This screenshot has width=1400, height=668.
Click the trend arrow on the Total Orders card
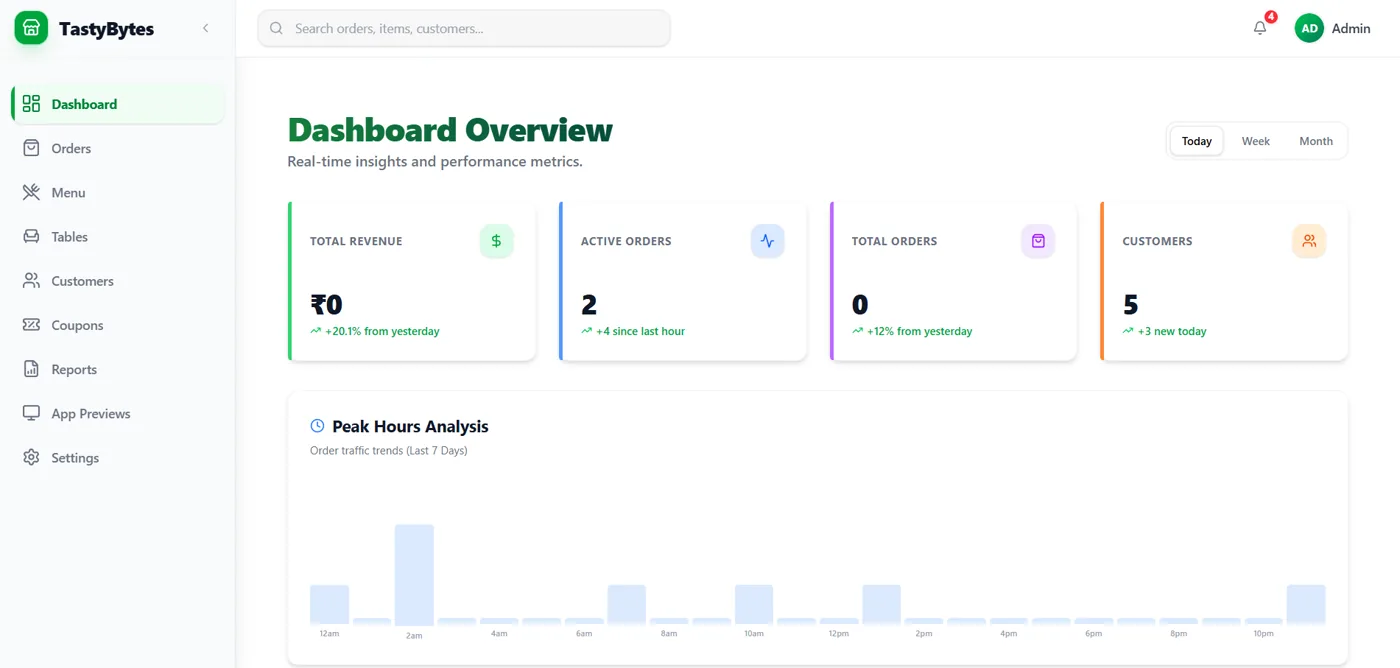[858, 331]
